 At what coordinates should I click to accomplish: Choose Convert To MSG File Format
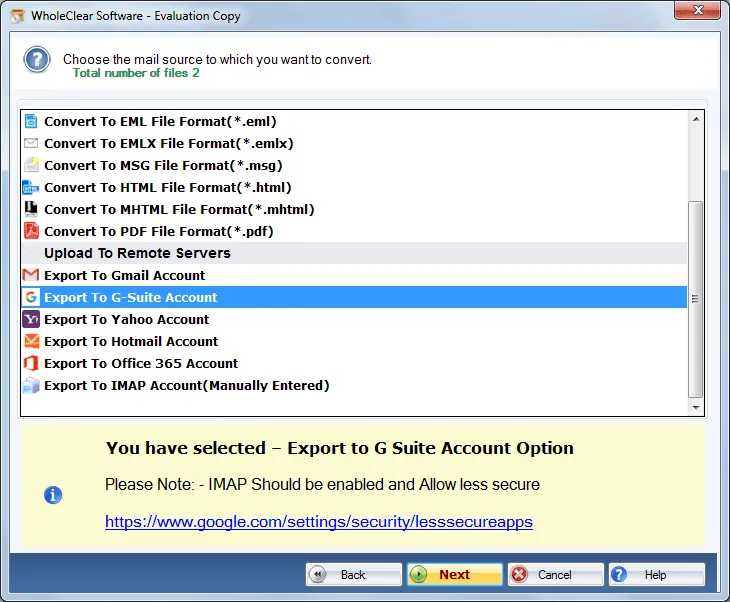pyautogui.click(x=354, y=165)
